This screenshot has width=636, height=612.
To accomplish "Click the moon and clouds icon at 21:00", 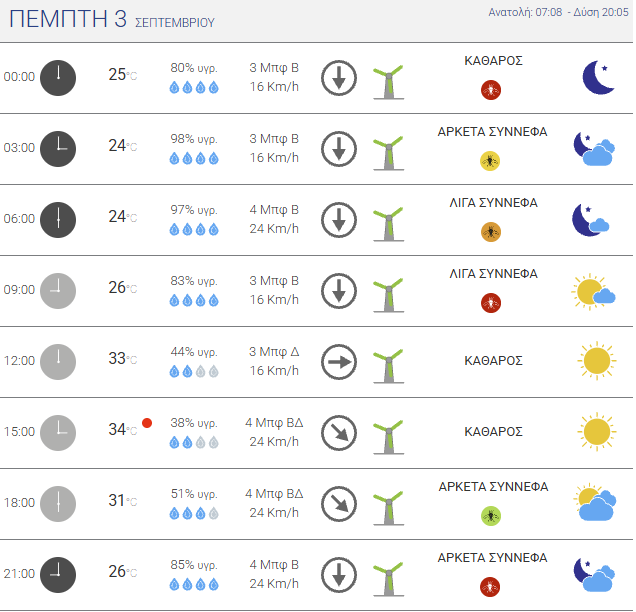I will click(x=594, y=575).
